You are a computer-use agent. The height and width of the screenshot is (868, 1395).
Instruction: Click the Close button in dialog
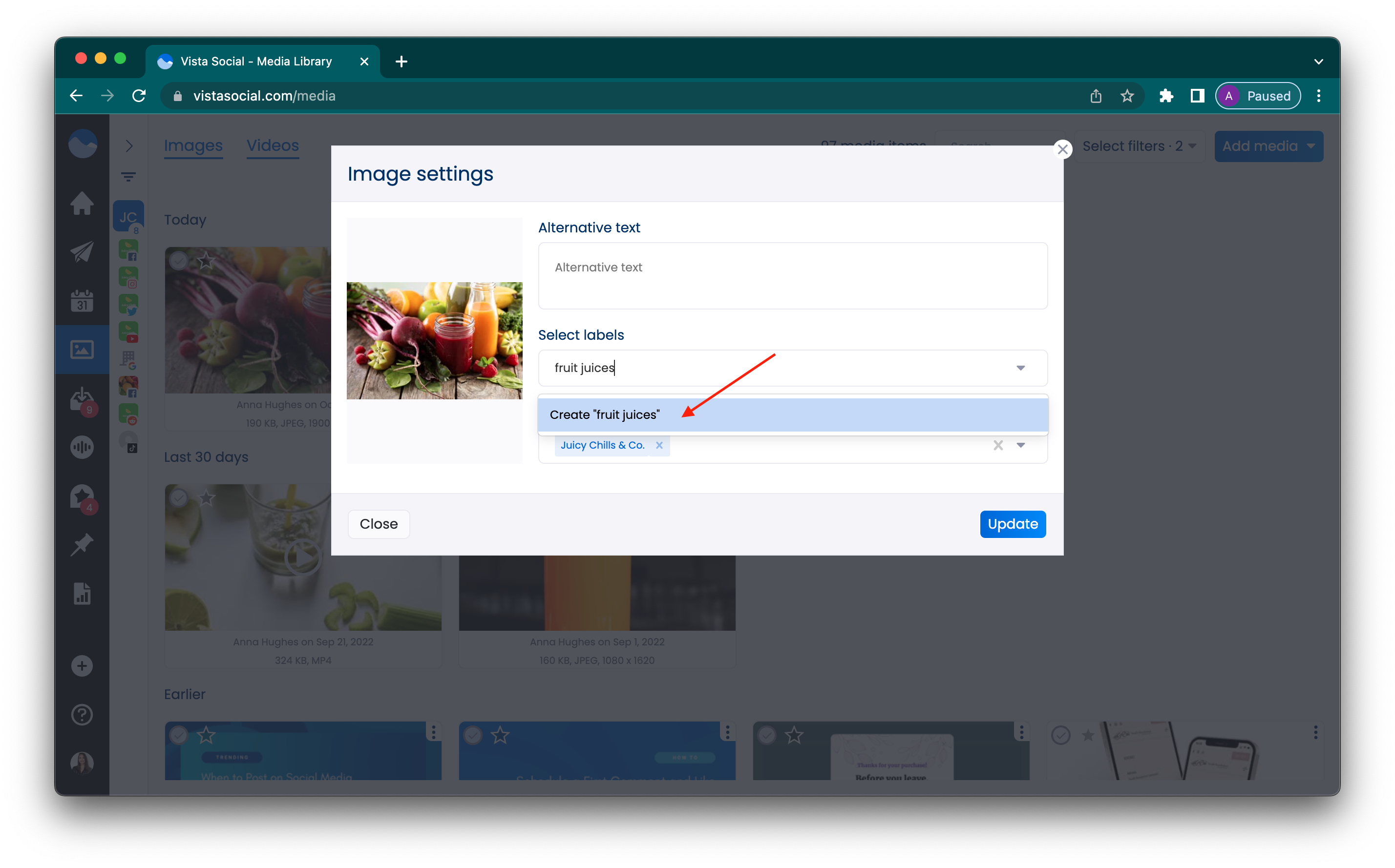click(379, 523)
